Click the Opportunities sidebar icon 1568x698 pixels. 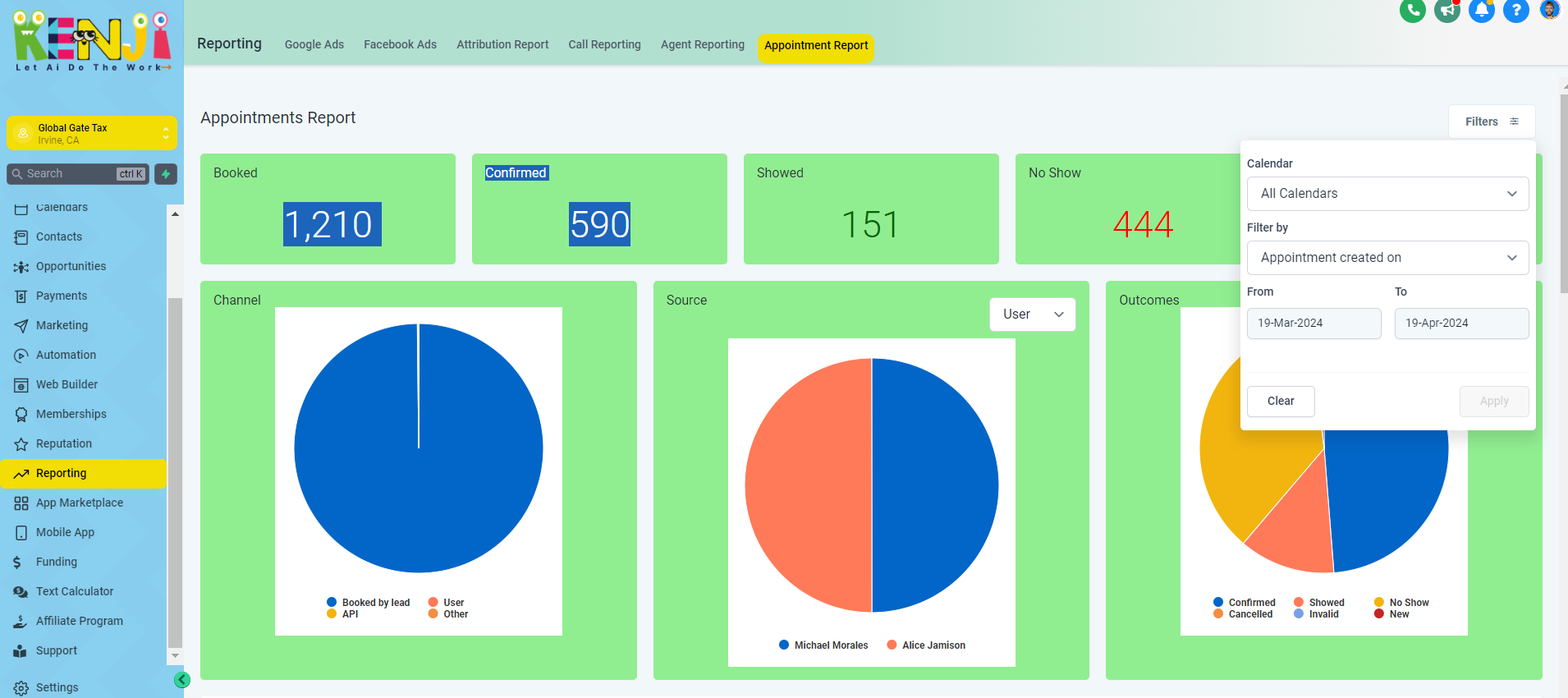pyautogui.click(x=21, y=267)
